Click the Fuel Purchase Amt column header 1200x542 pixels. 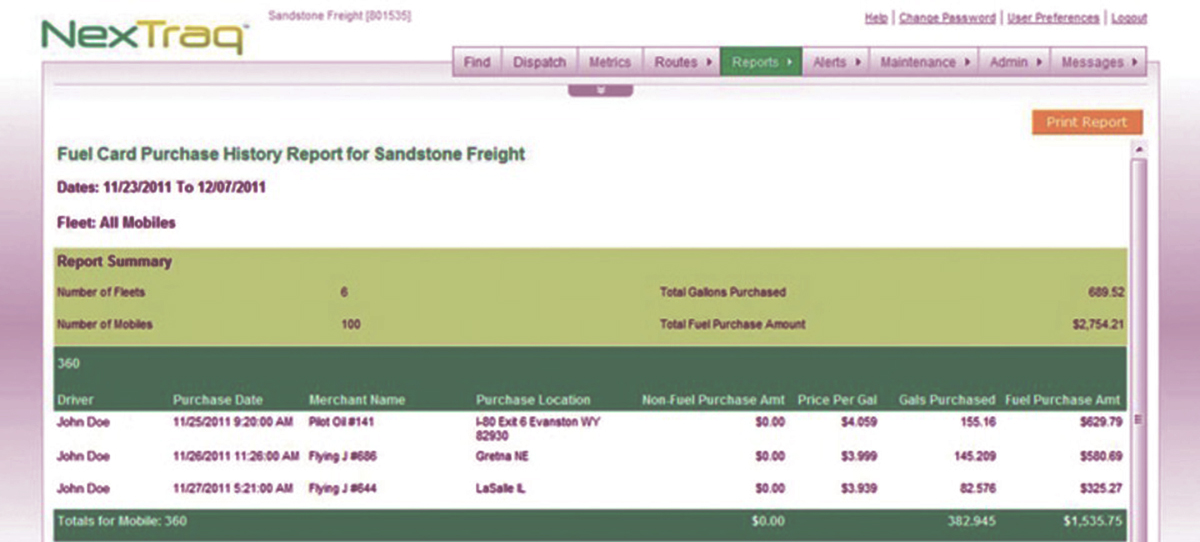[1063, 400]
